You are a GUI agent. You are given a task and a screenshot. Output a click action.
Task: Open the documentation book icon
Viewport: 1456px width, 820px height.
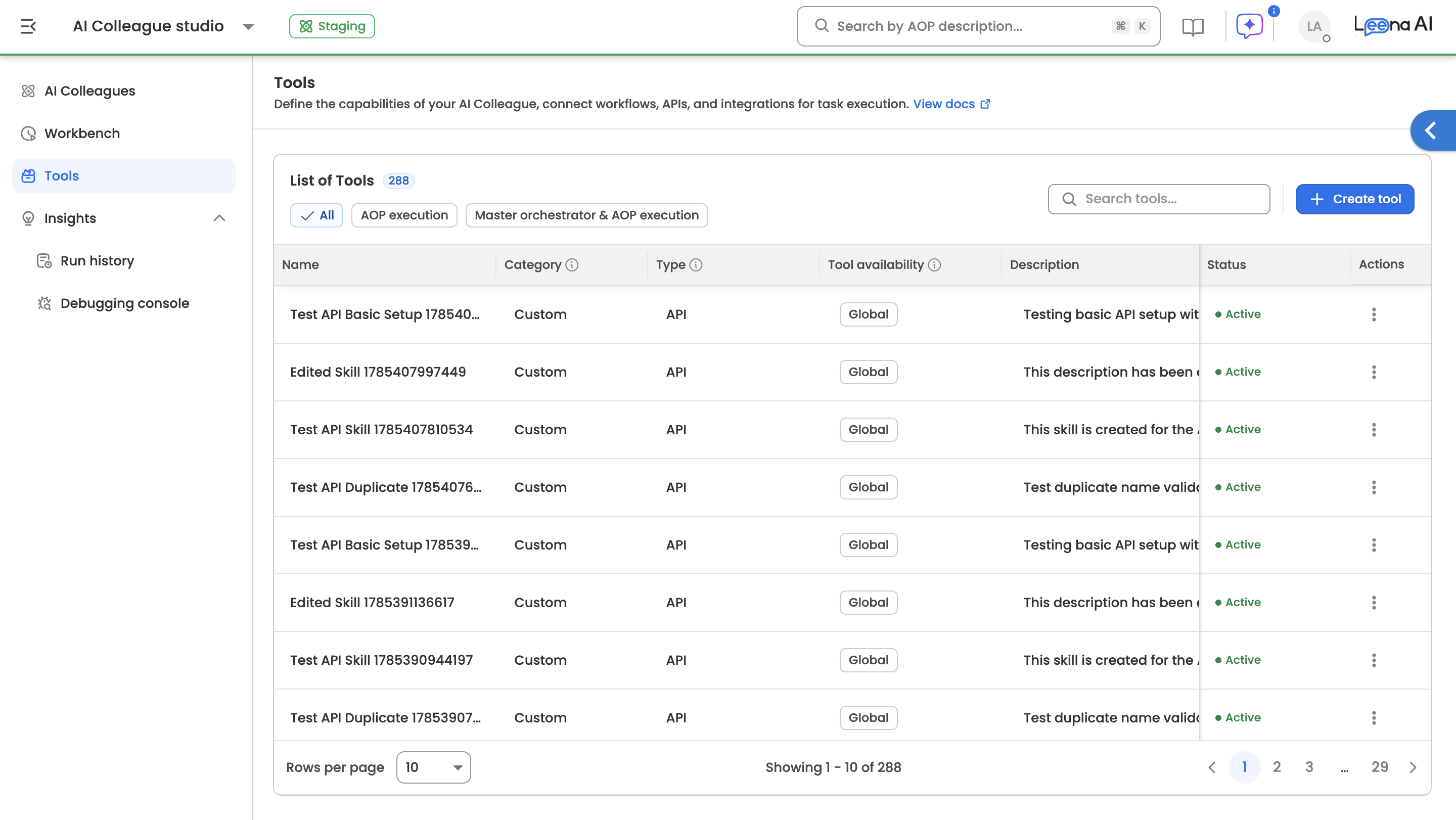1193,27
